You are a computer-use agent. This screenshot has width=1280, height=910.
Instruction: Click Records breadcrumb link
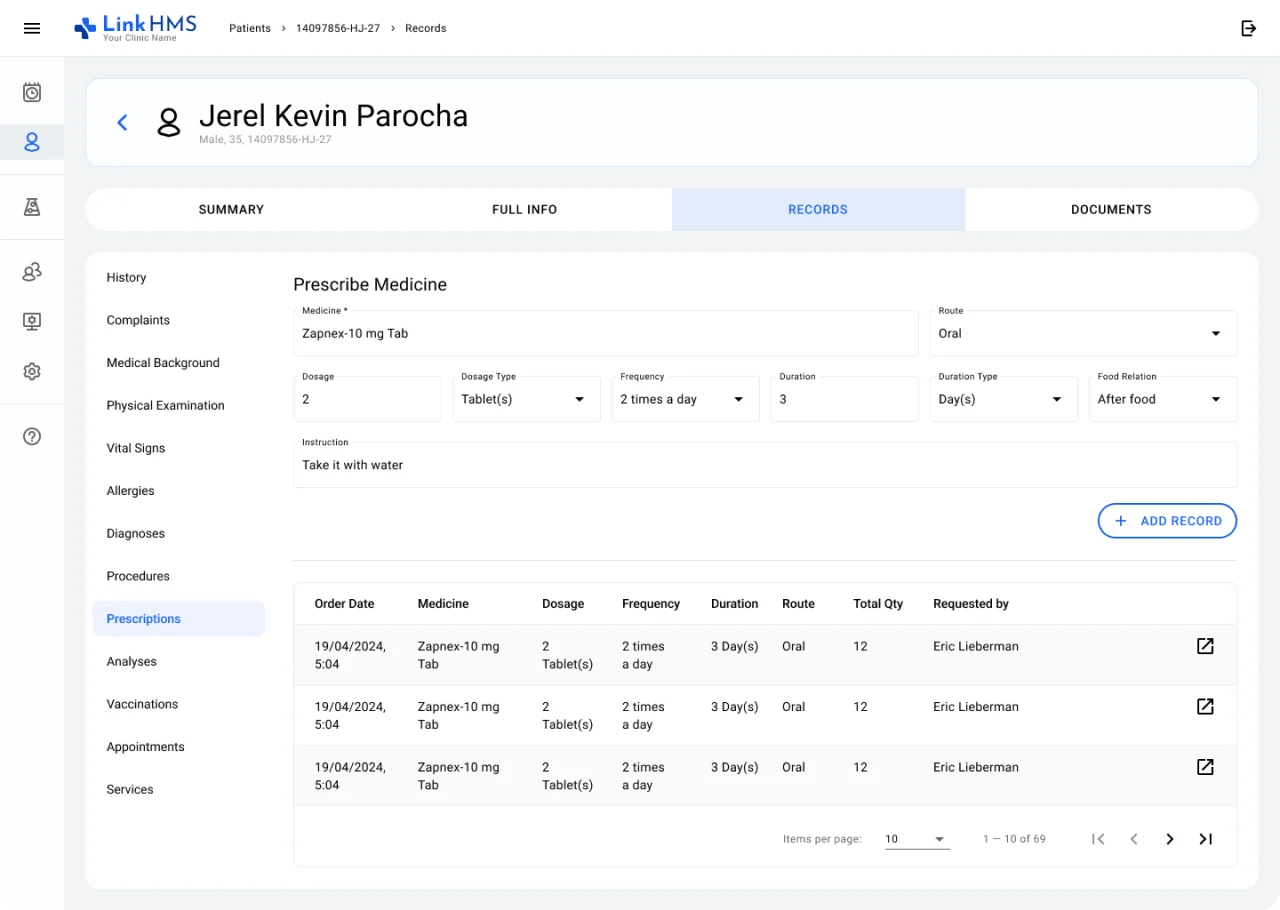(x=426, y=28)
